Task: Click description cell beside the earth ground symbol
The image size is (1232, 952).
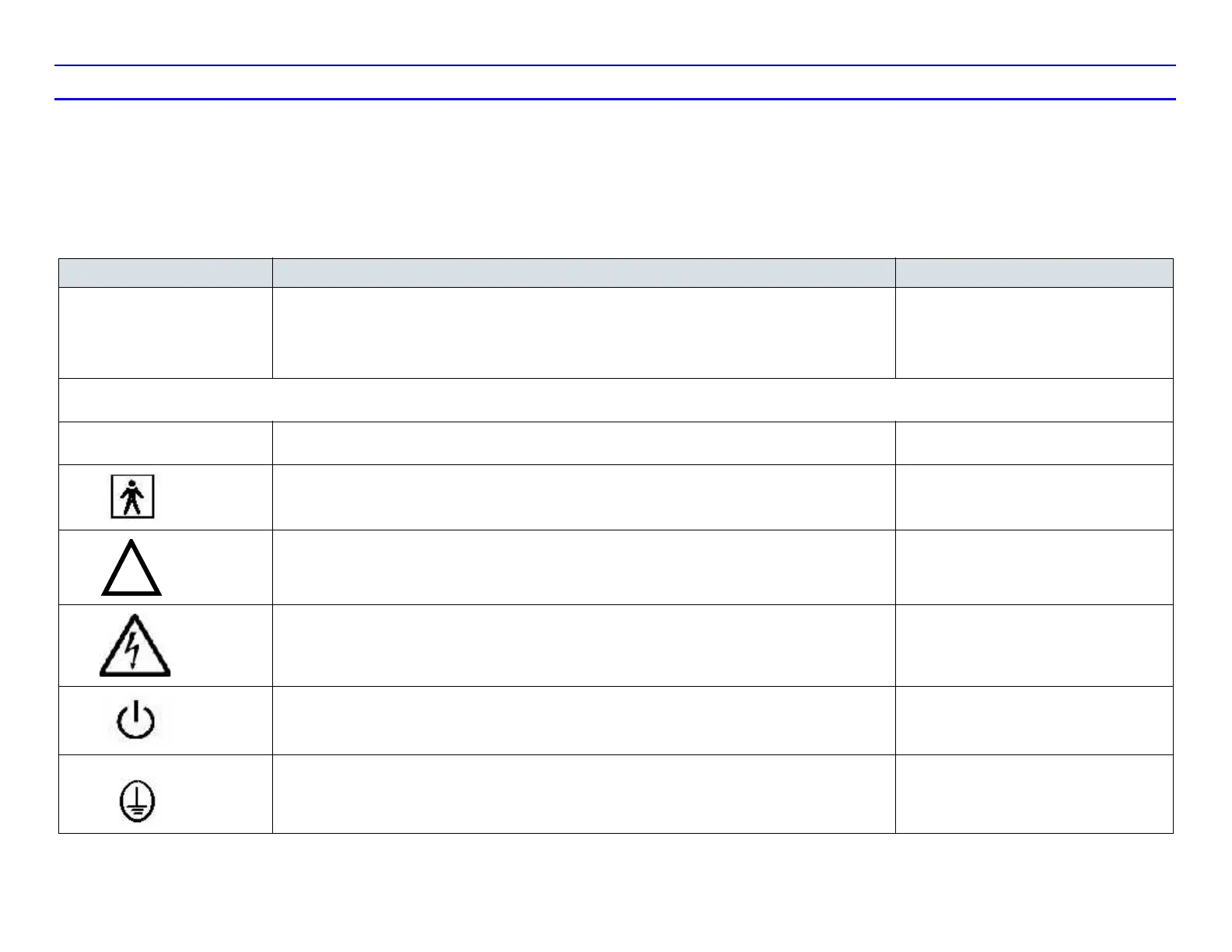Action: pos(583,794)
